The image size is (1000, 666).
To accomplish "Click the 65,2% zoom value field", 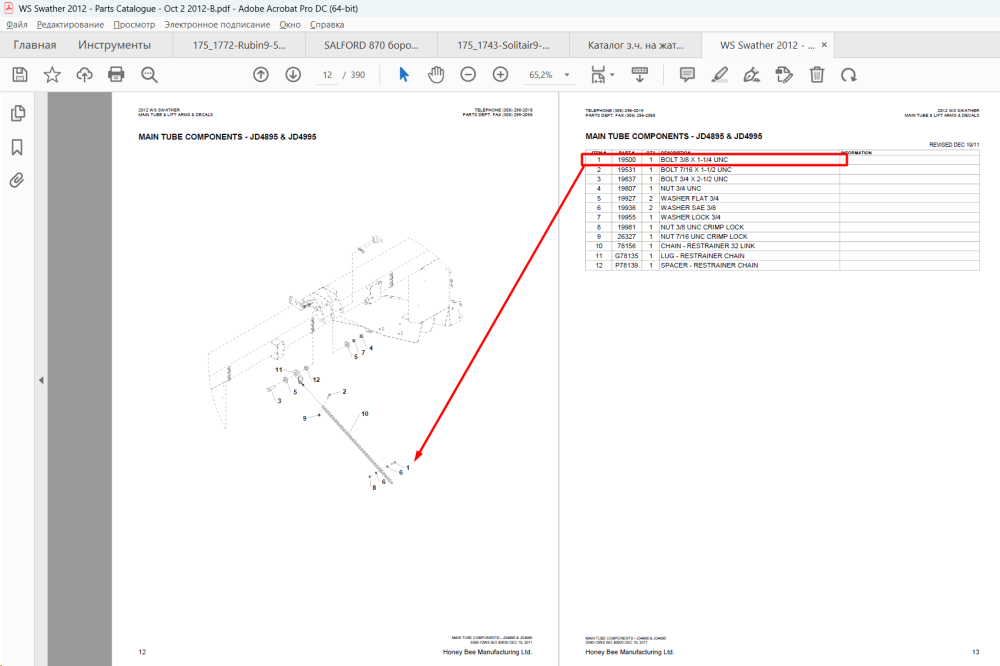I will click(541, 75).
